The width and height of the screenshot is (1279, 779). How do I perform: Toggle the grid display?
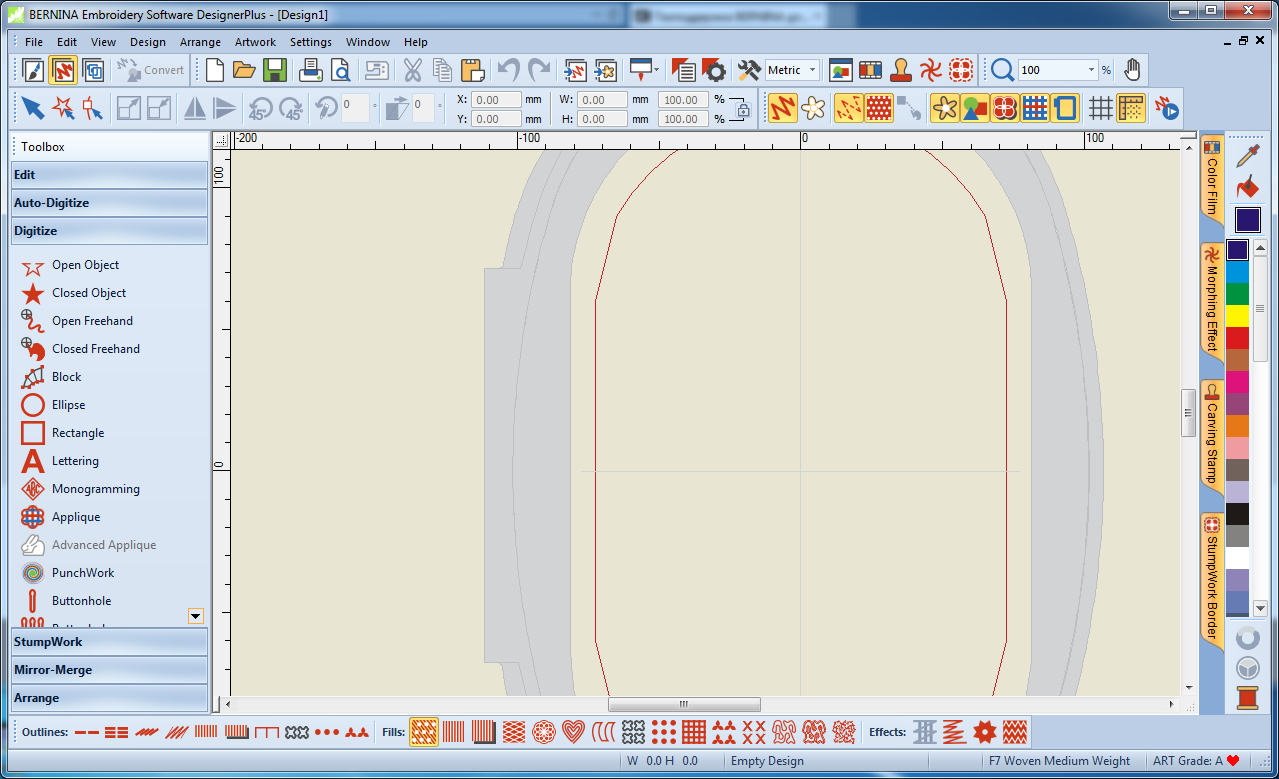pos(1101,108)
